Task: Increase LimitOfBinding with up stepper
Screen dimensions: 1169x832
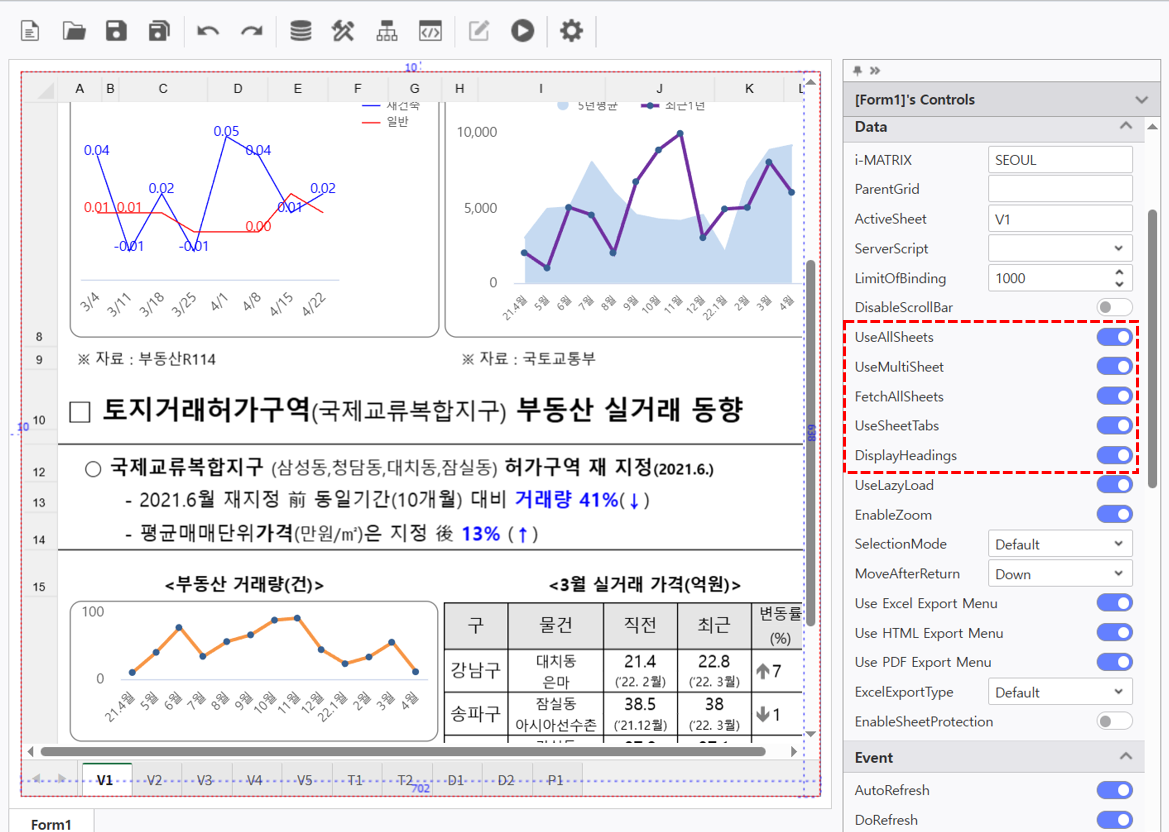Action: coord(1120,273)
